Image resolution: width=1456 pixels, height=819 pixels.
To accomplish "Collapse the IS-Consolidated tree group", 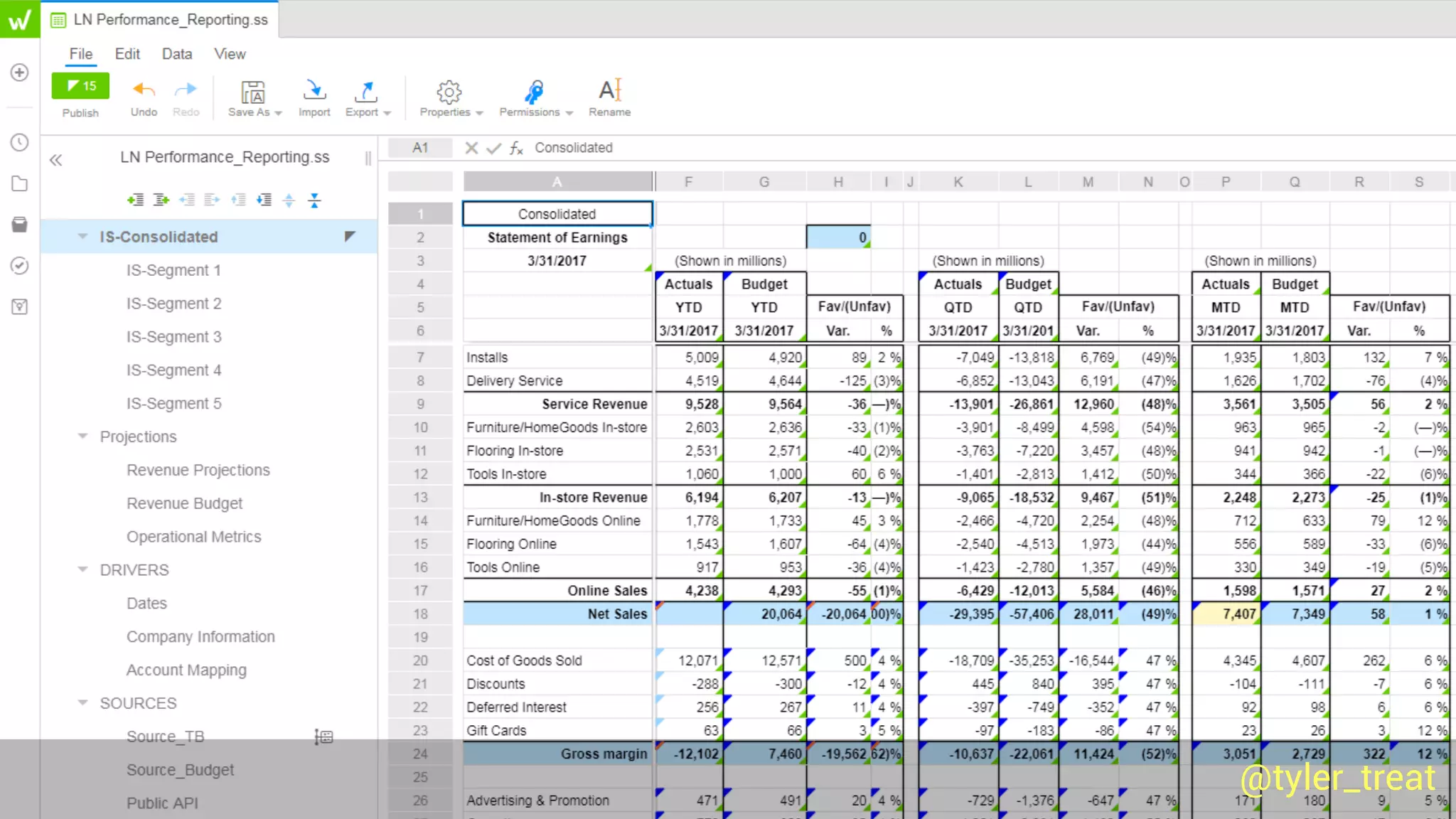I will [83, 237].
